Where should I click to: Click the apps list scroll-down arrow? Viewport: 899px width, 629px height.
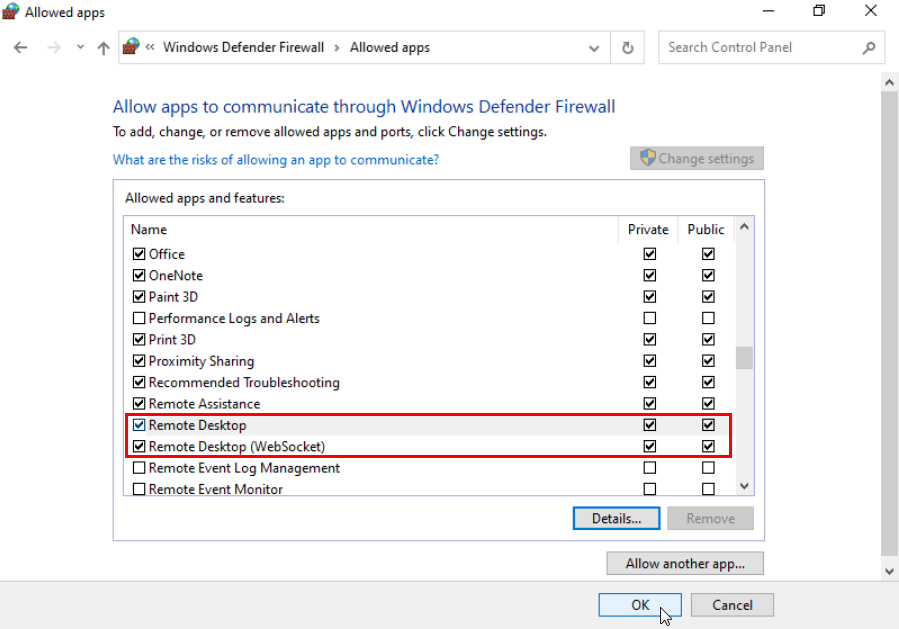(x=744, y=486)
